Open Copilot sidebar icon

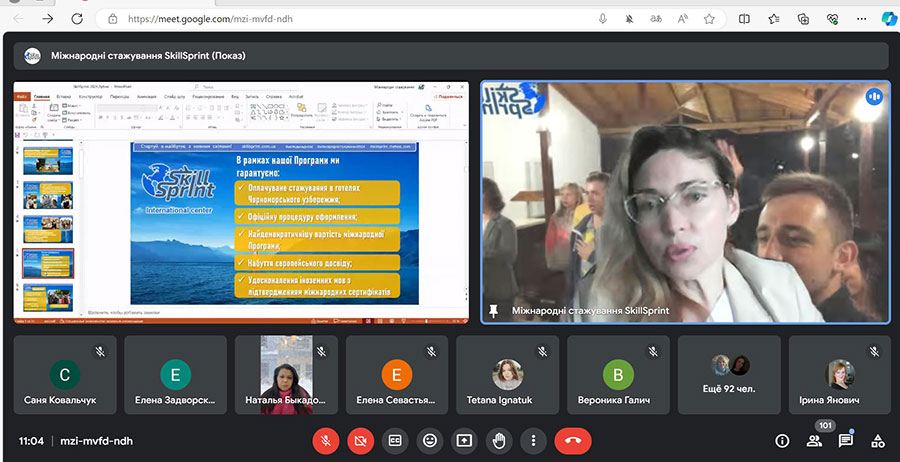[889, 18]
